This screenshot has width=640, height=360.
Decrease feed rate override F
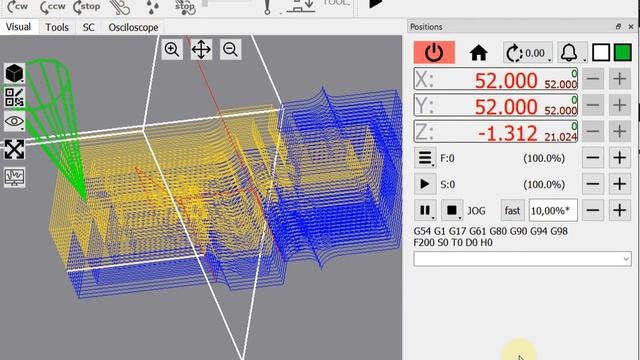(x=593, y=158)
